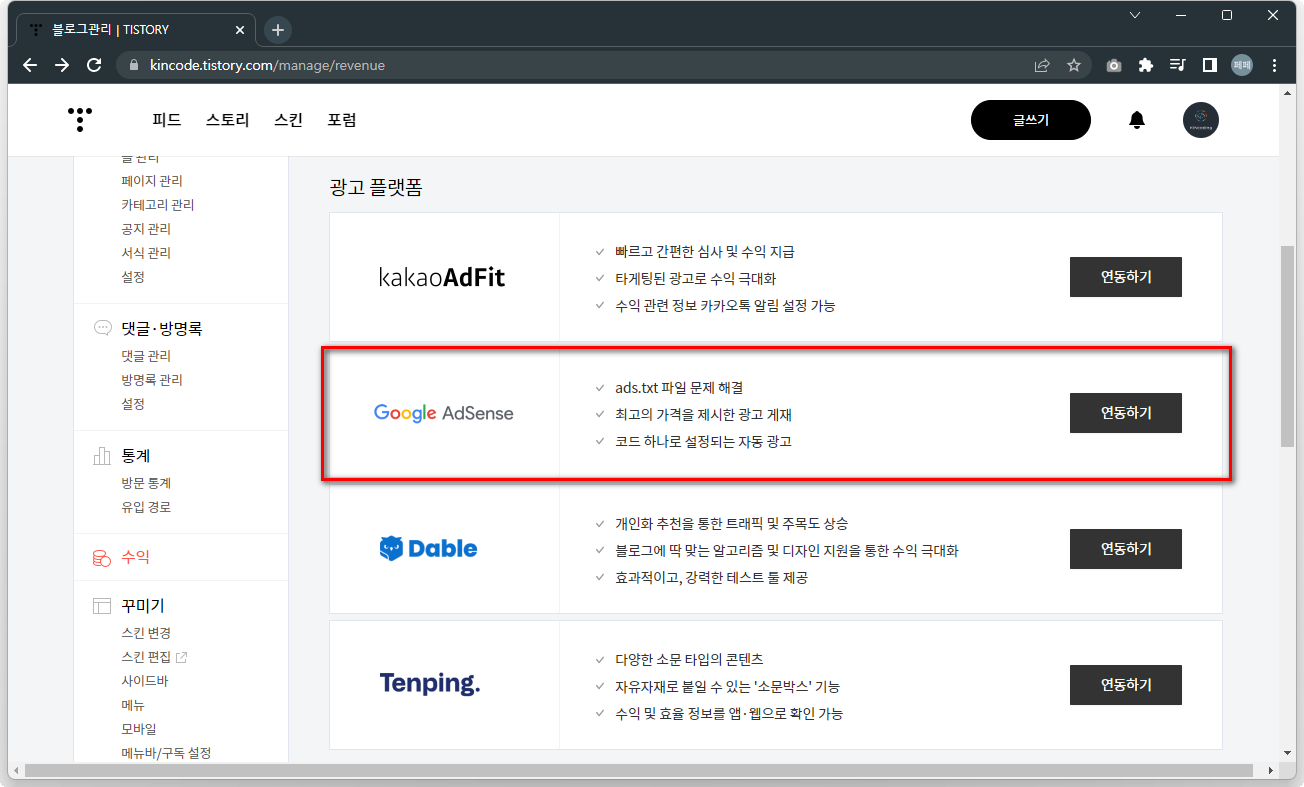
Task: Click the browser back arrow
Action: [30, 65]
